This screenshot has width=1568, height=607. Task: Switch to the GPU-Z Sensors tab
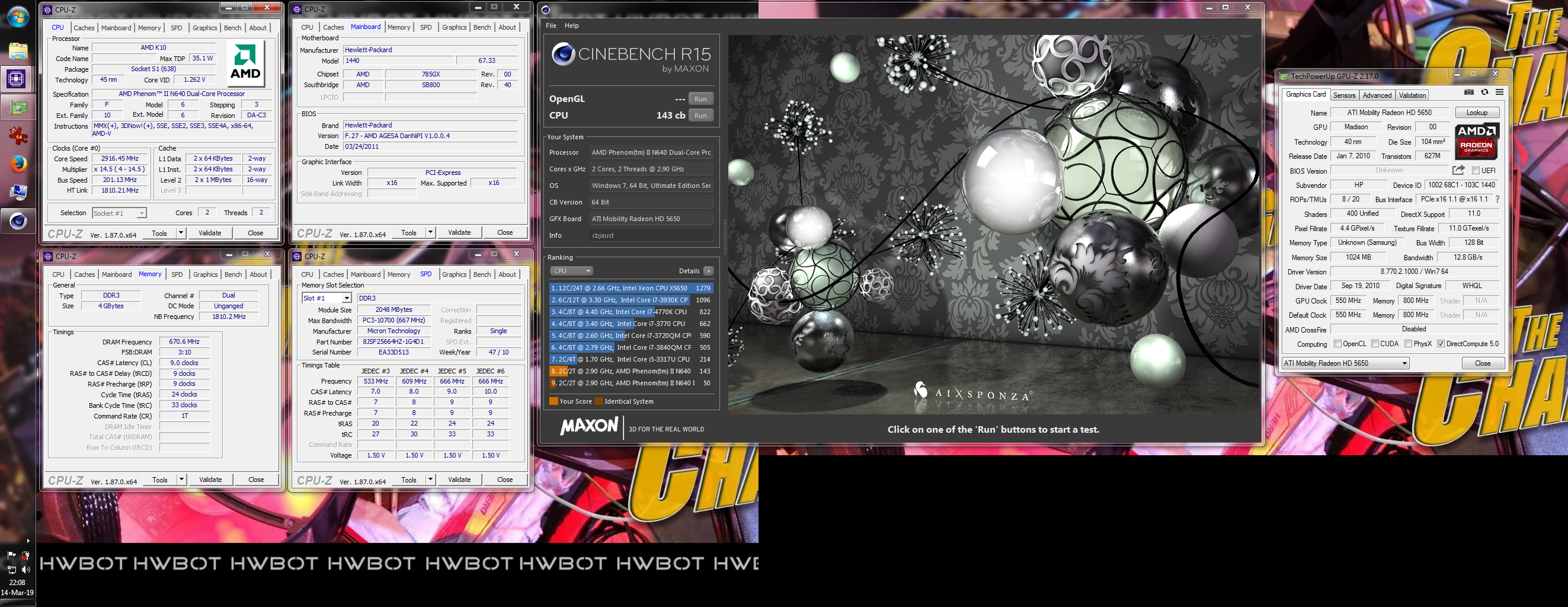click(x=1344, y=95)
